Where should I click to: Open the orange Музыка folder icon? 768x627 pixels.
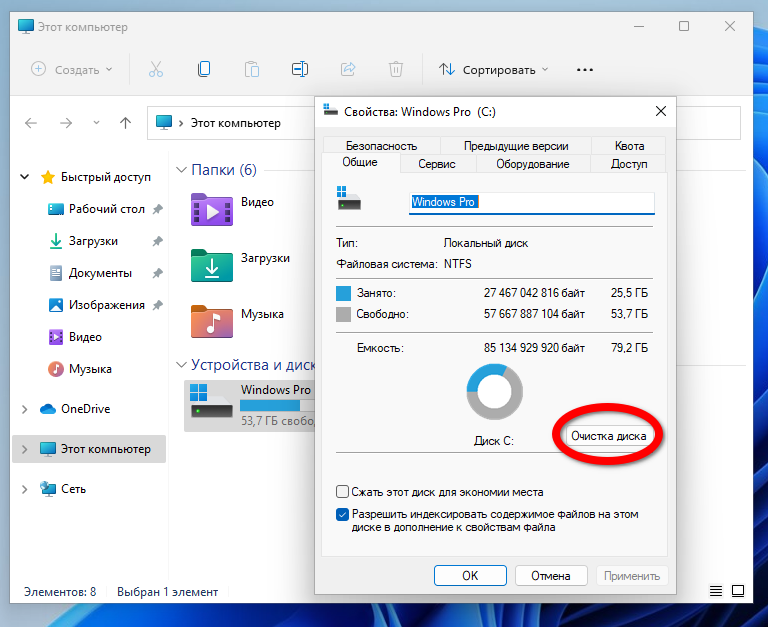[212, 321]
